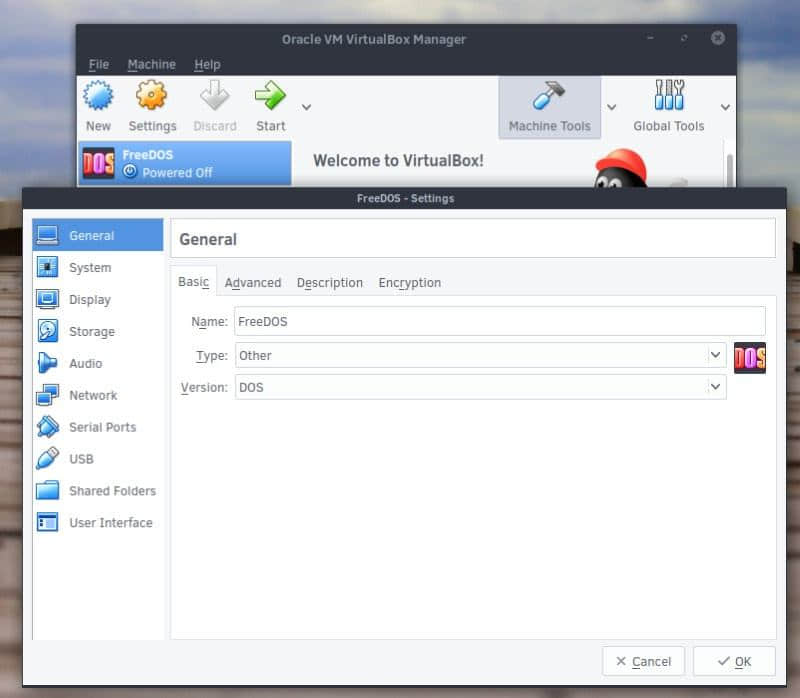
Task: Expand the Global Tools dropdown chevron
Action: pos(725,107)
